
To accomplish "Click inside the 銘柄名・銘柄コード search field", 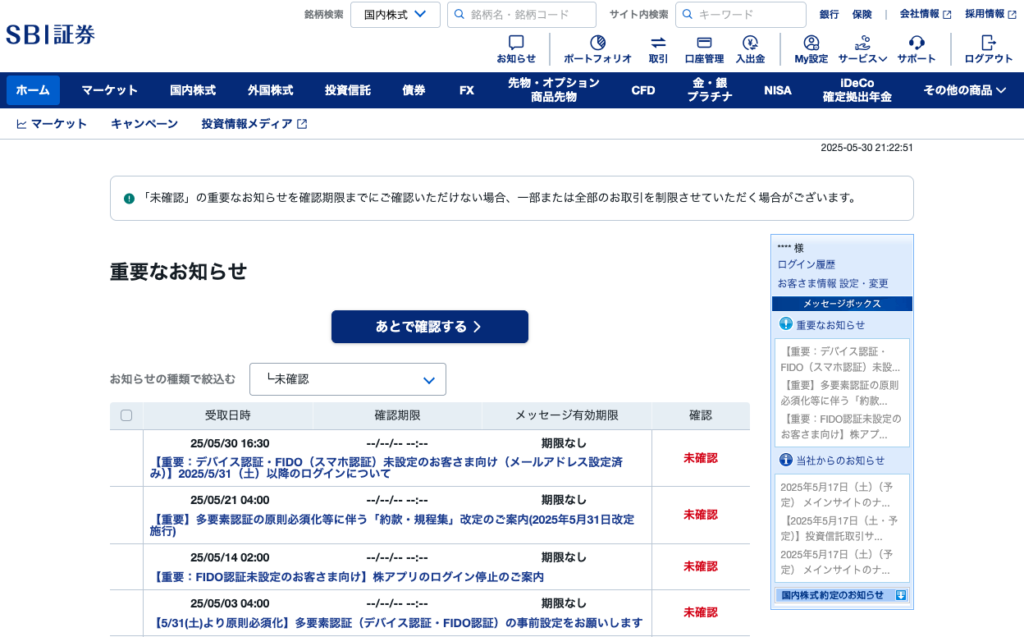I will tap(522, 14).
